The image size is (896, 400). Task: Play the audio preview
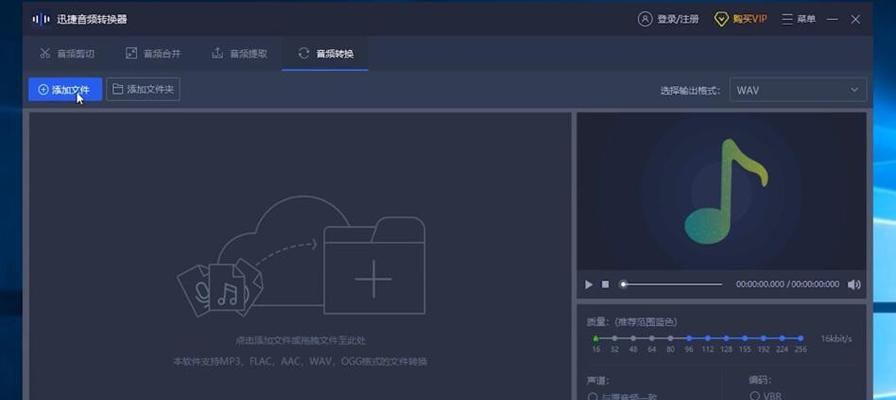tap(589, 285)
